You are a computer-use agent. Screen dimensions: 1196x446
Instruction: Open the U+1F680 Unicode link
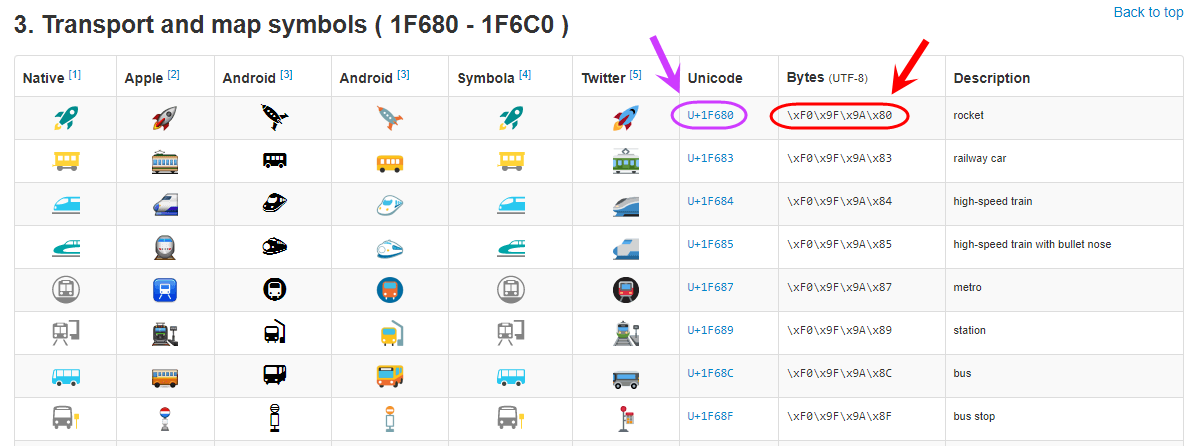coord(709,115)
